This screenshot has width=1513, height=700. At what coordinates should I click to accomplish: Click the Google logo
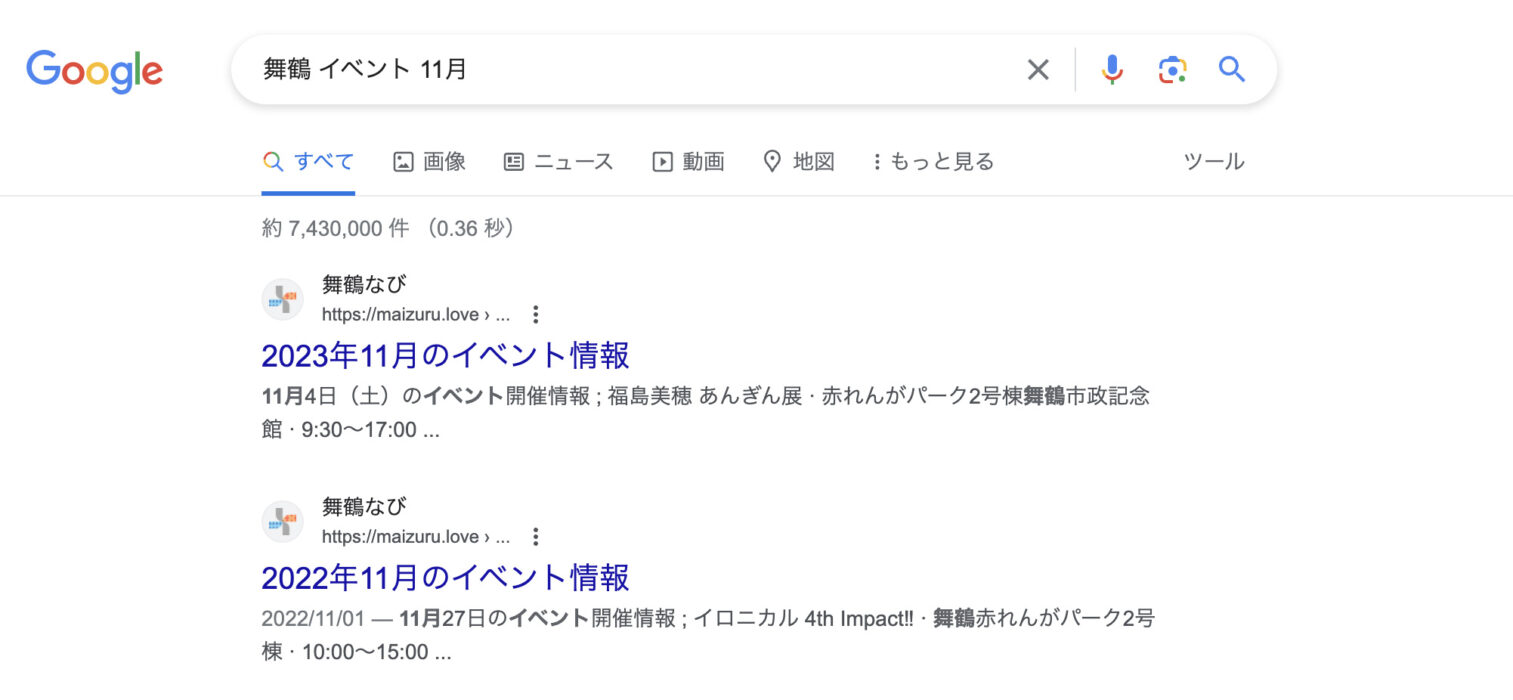[x=94, y=70]
